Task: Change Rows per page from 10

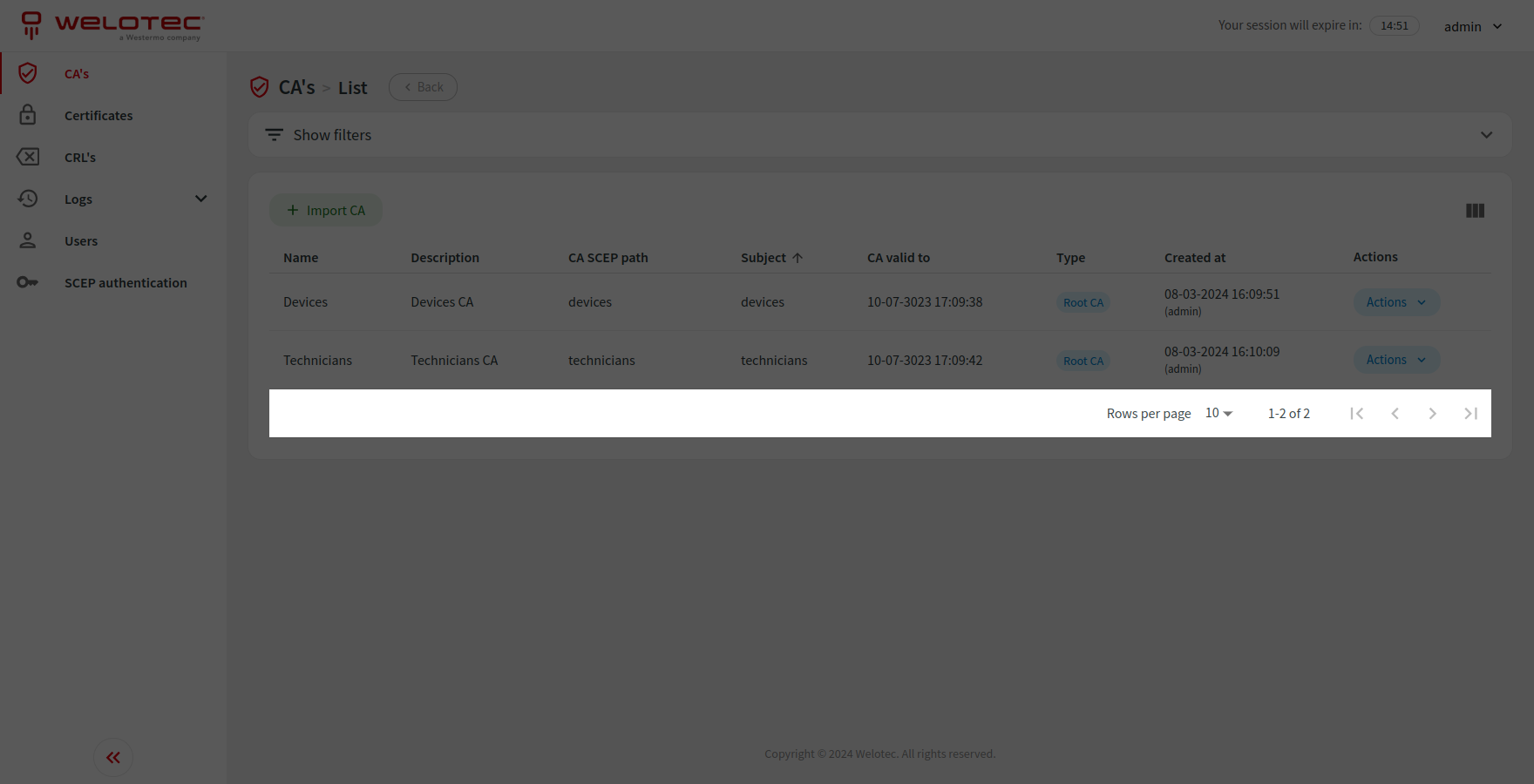Action: click(1217, 413)
